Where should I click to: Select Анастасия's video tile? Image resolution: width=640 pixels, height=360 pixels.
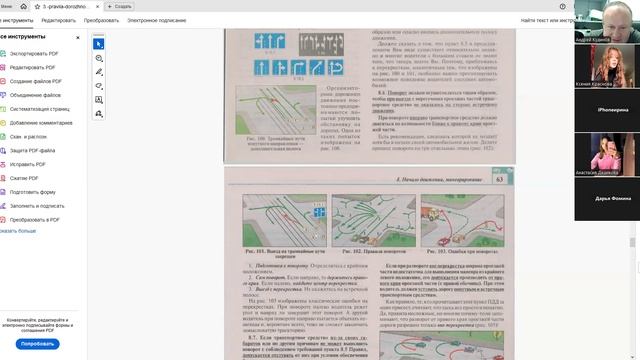coord(607,154)
